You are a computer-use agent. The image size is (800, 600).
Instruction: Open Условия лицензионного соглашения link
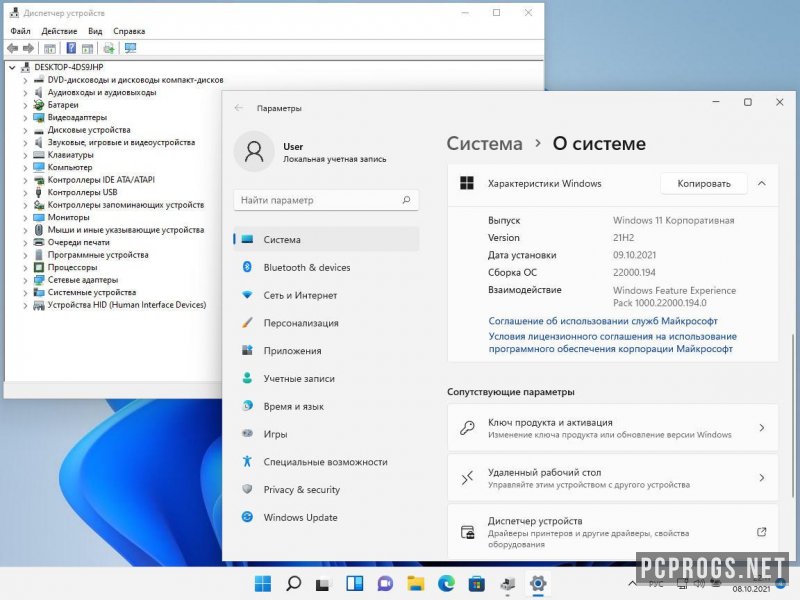[x=612, y=342]
